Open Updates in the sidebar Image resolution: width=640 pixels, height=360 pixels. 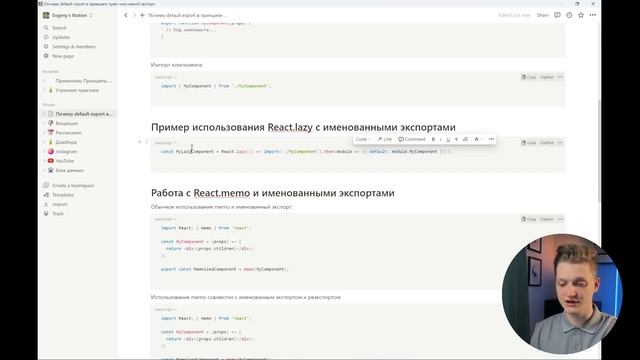click(x=61, y=37)
